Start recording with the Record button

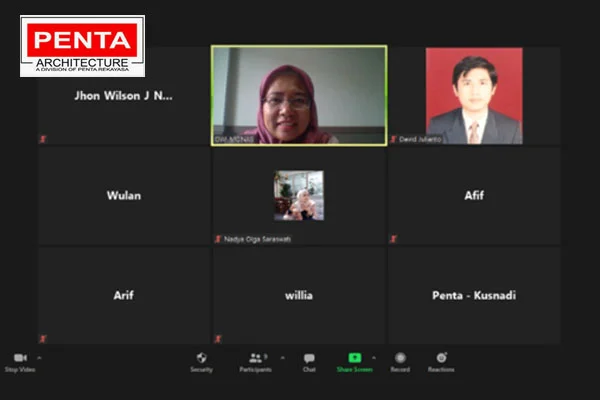(400, 362)
